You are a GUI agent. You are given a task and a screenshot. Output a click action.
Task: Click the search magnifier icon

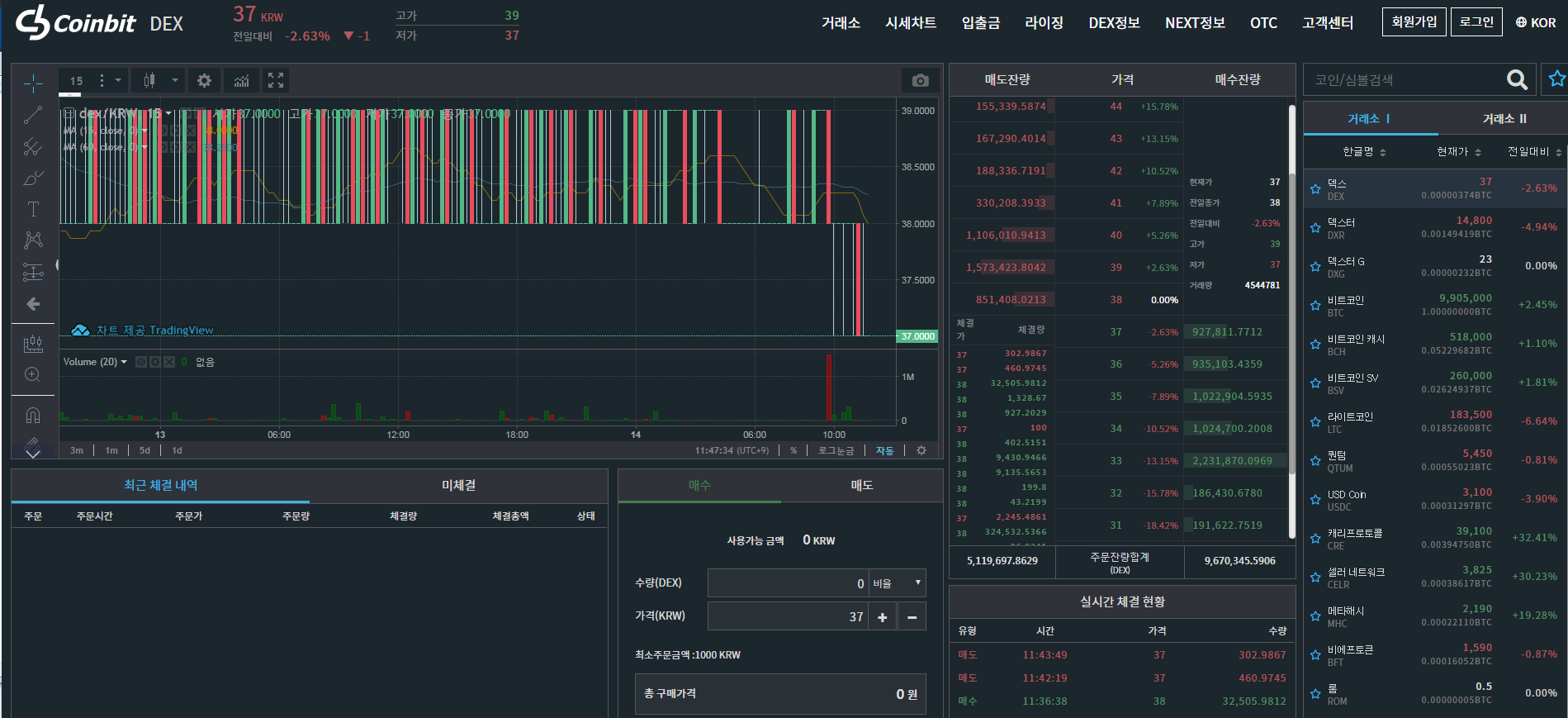click(1517, 79)
